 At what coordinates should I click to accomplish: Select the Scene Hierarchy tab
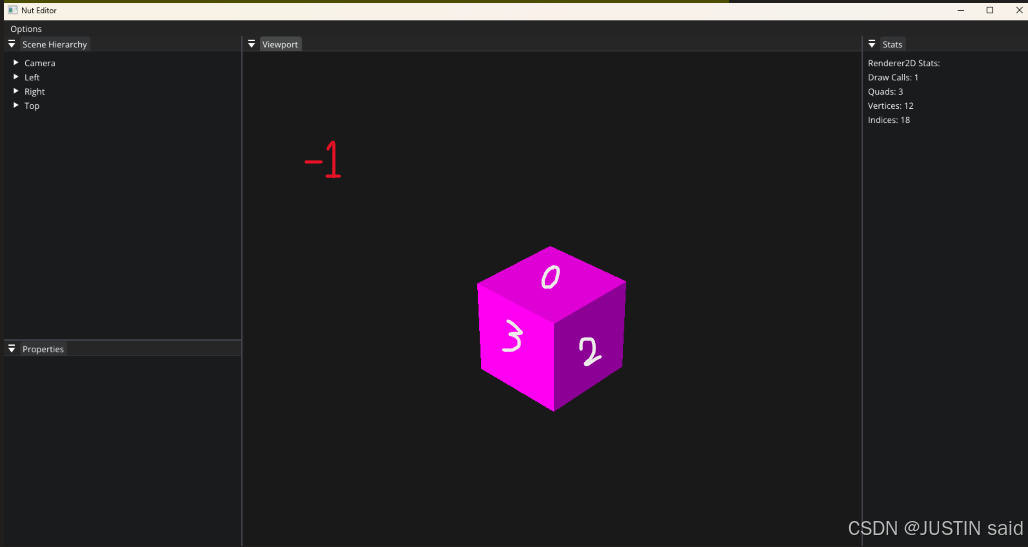(x=54, y=44)
